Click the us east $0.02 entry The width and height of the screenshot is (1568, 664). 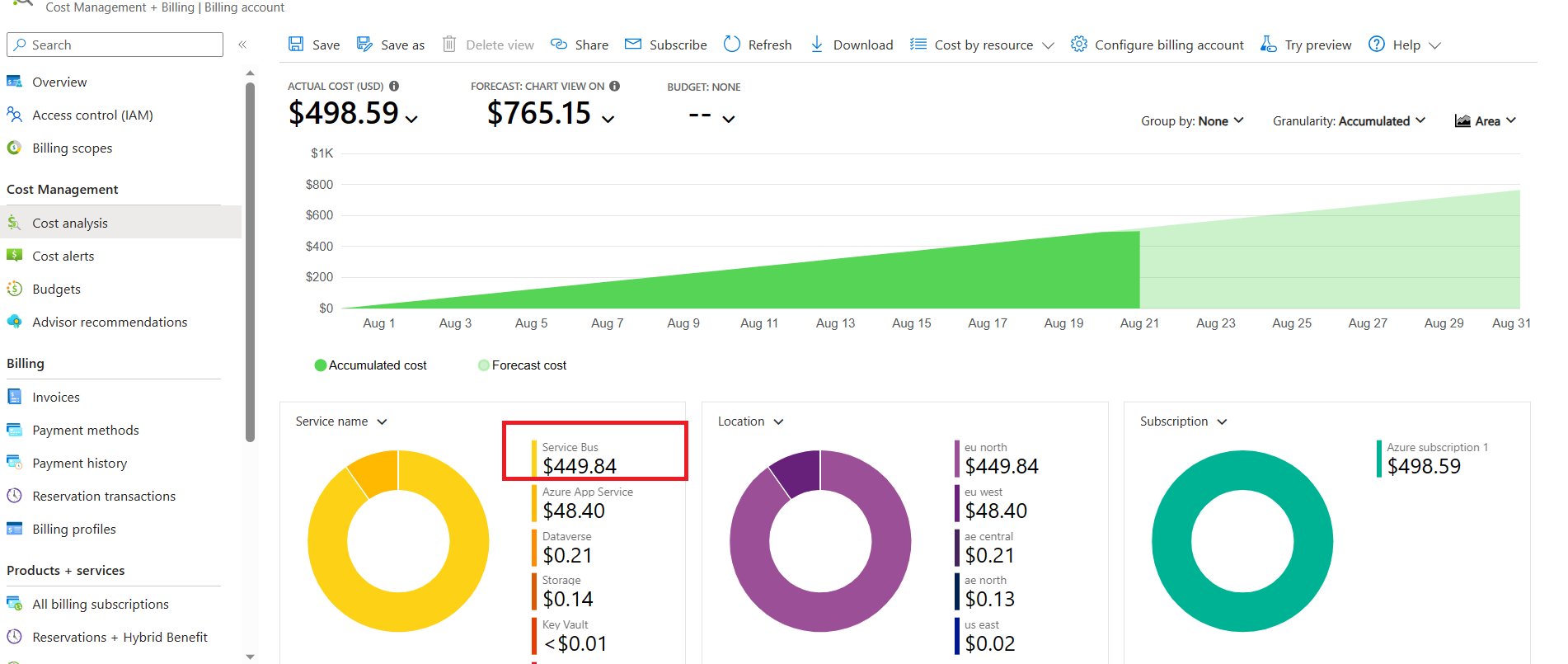[985, 636]
